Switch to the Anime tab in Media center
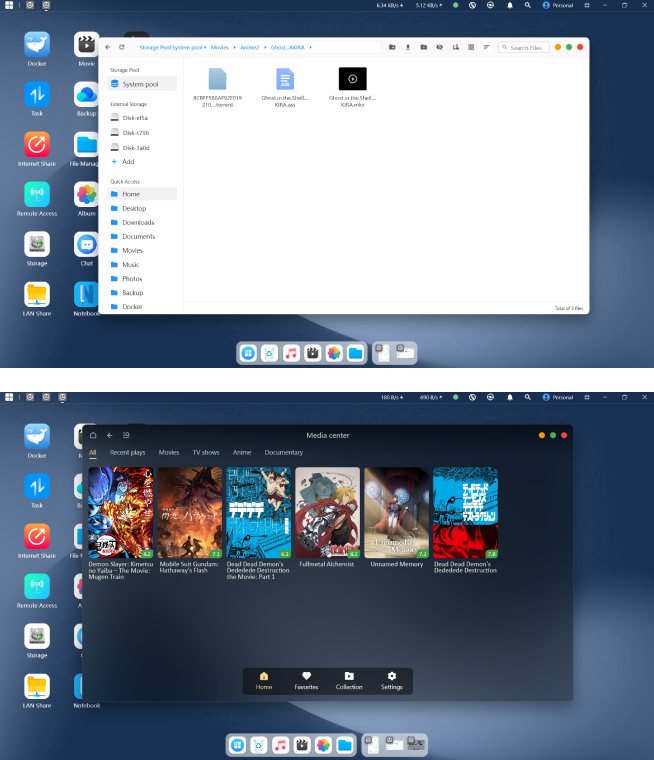 [241, 452]
